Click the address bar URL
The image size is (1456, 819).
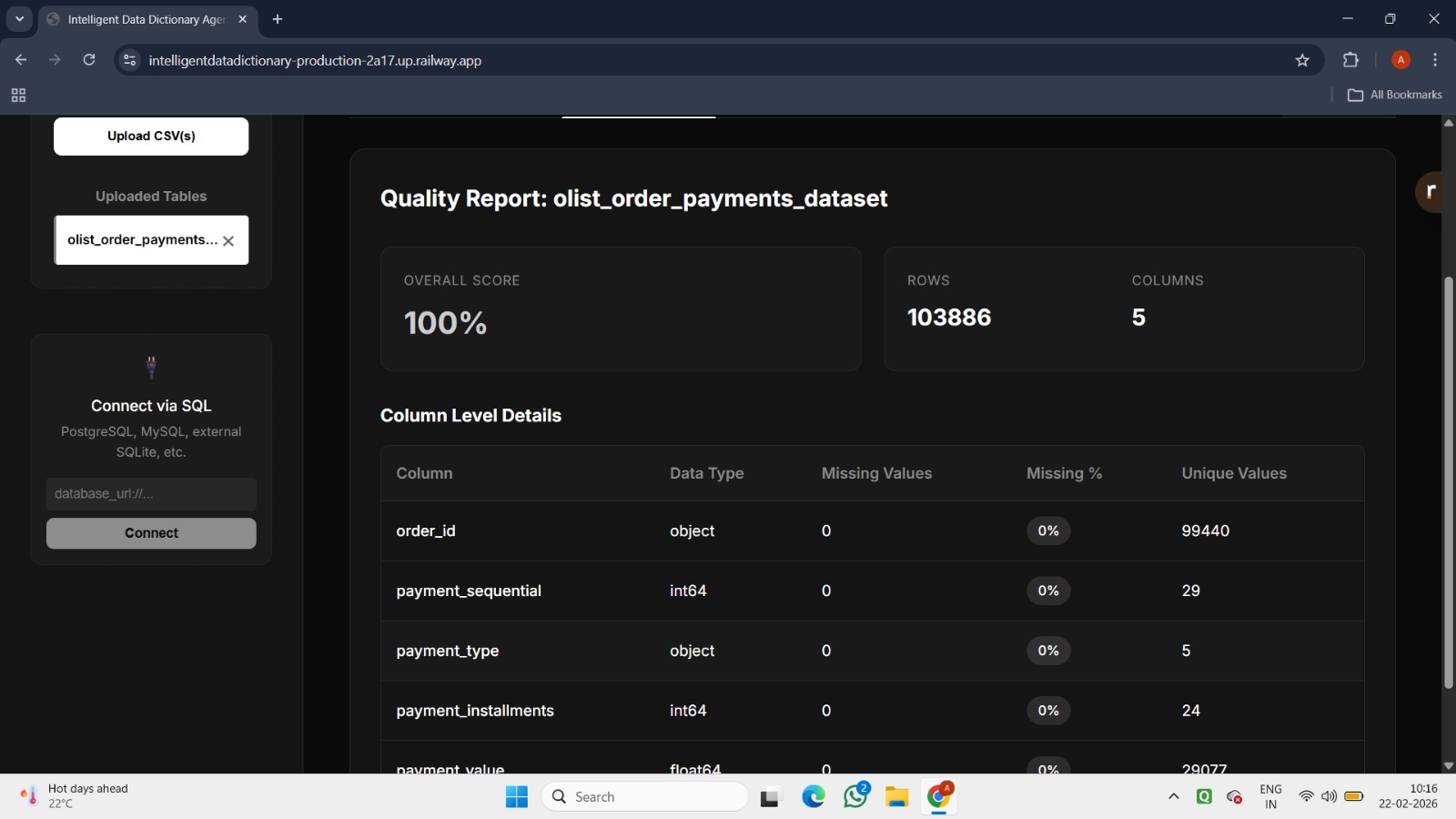click(x=315, y=60)
